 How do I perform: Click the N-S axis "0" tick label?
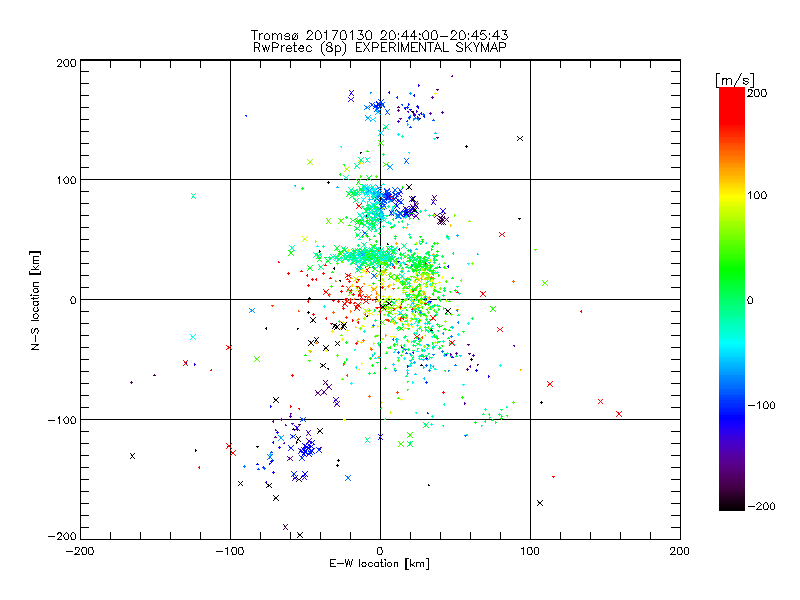73,300
